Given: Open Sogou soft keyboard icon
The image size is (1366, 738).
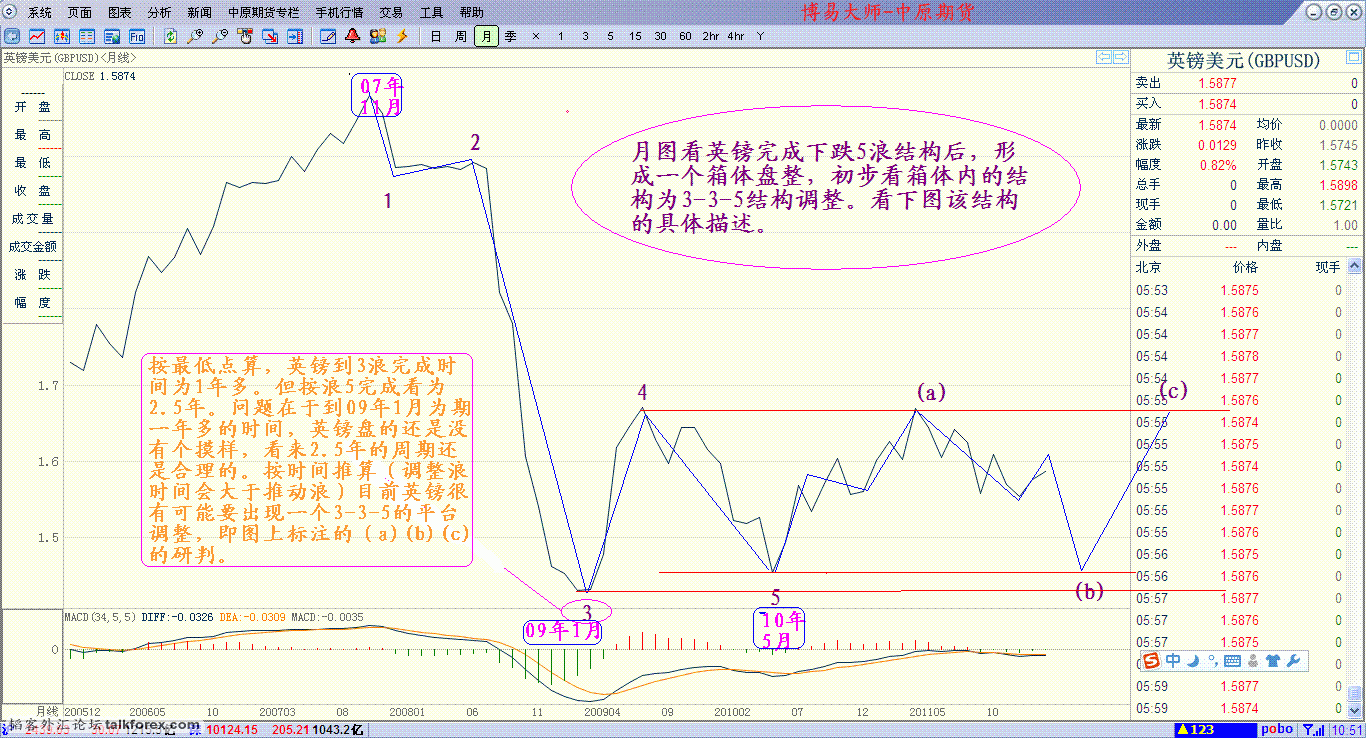Looking at the screenshot, I should pos(1232,661).
